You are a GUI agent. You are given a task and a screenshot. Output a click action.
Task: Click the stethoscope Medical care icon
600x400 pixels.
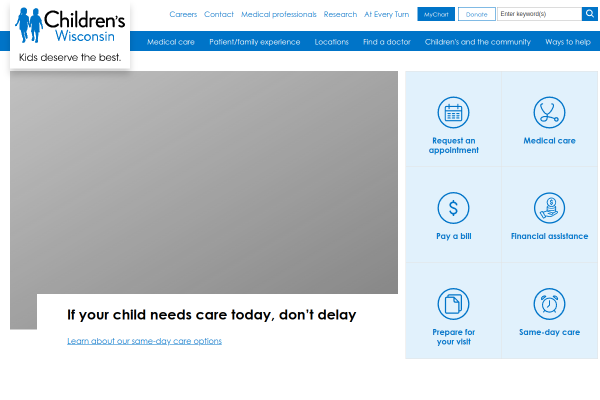[x=549, y=113]
